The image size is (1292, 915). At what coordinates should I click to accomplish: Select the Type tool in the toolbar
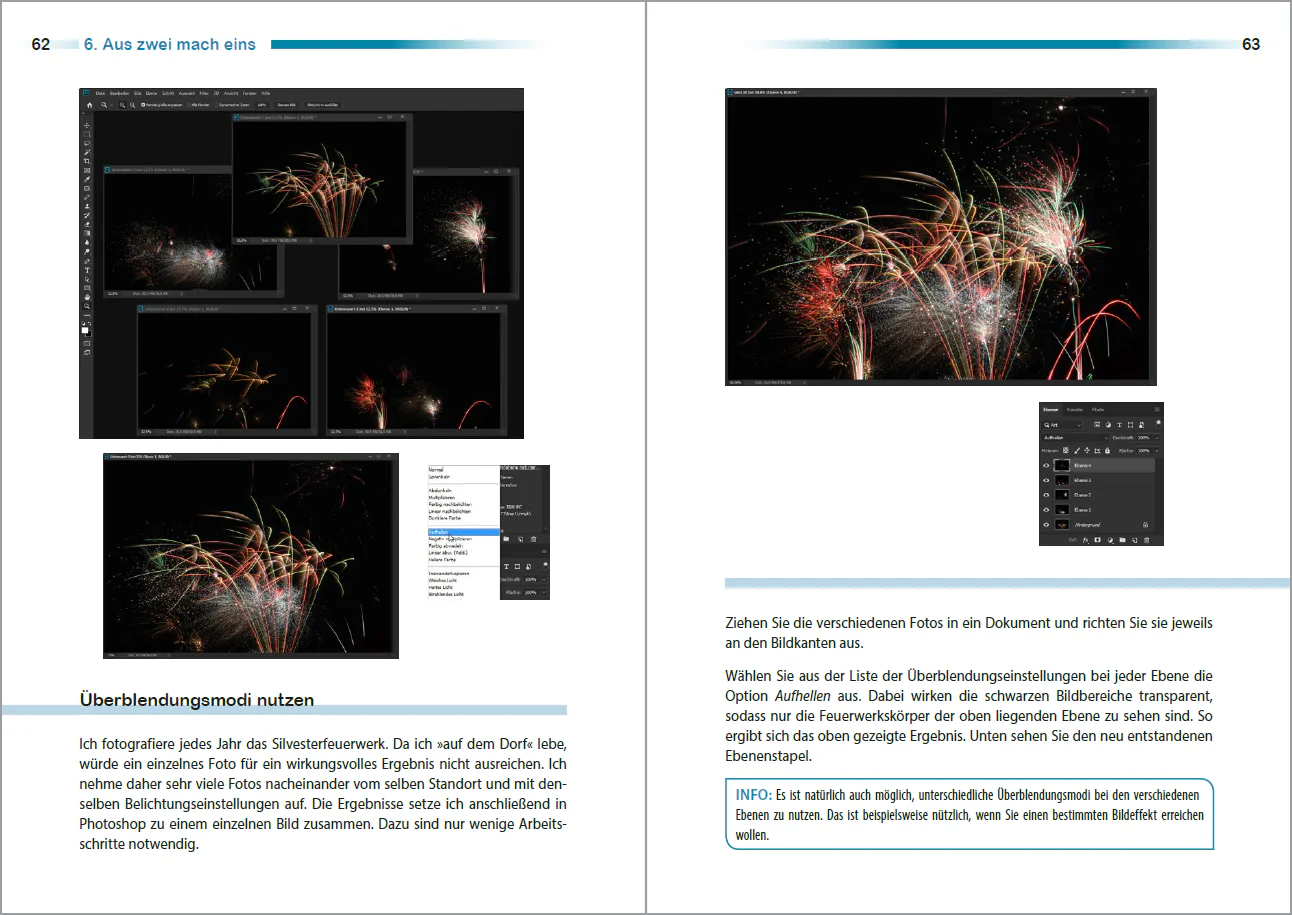[x=87, y=271]
